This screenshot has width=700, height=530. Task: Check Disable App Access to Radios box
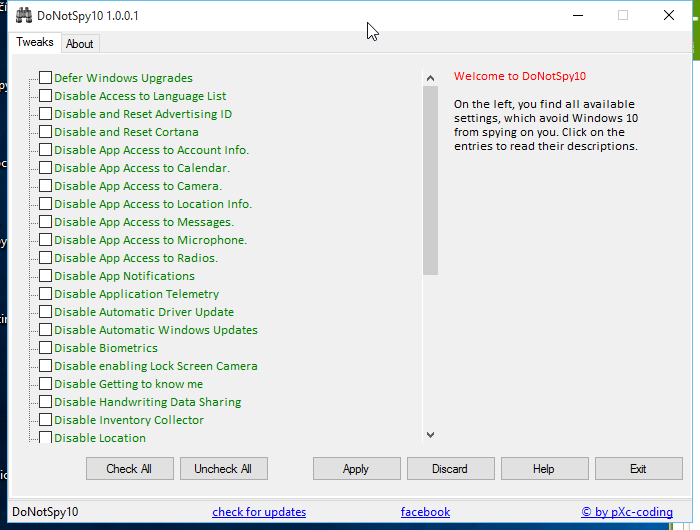46,258
